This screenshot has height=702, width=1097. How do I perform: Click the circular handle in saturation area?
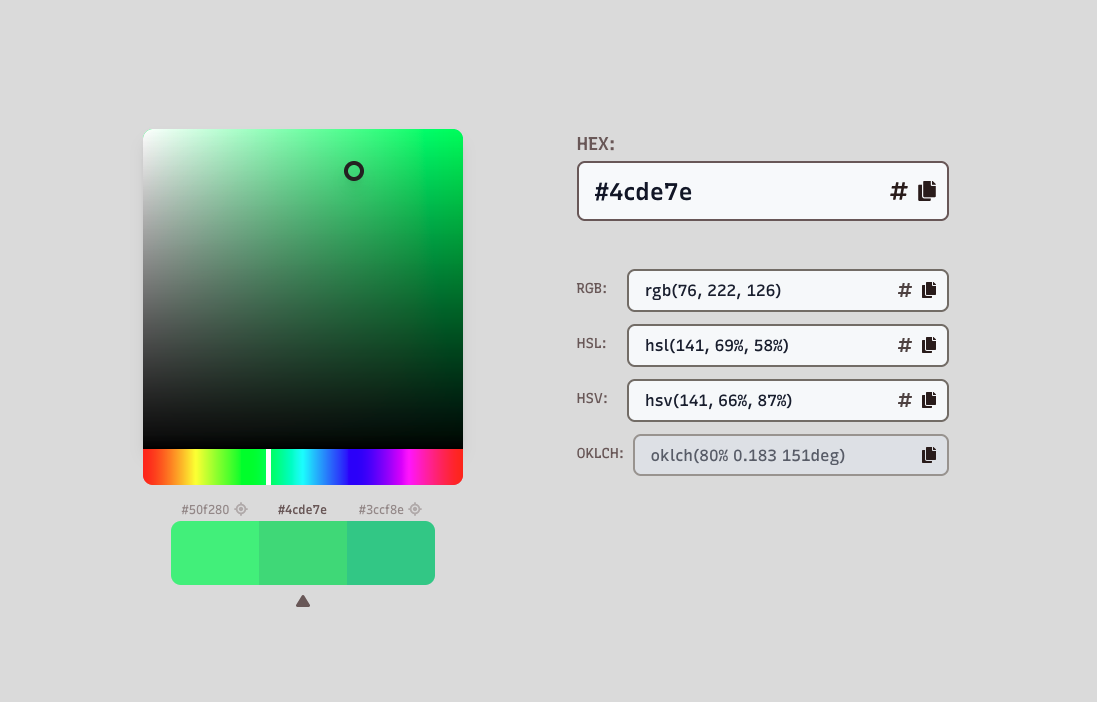pyautogui.click(x=354, y=171)
